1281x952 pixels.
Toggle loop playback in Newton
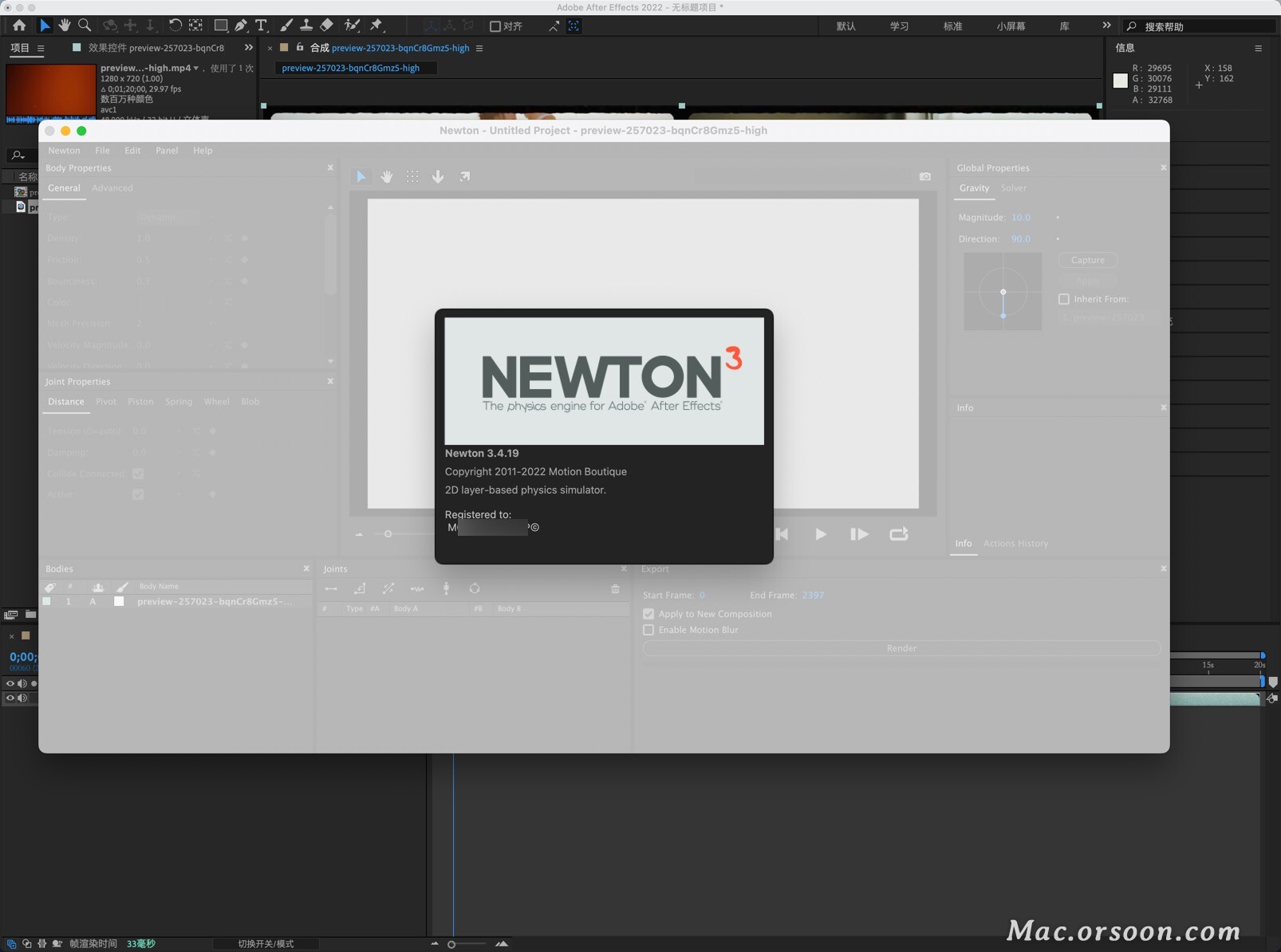click(x=899, y=534)
